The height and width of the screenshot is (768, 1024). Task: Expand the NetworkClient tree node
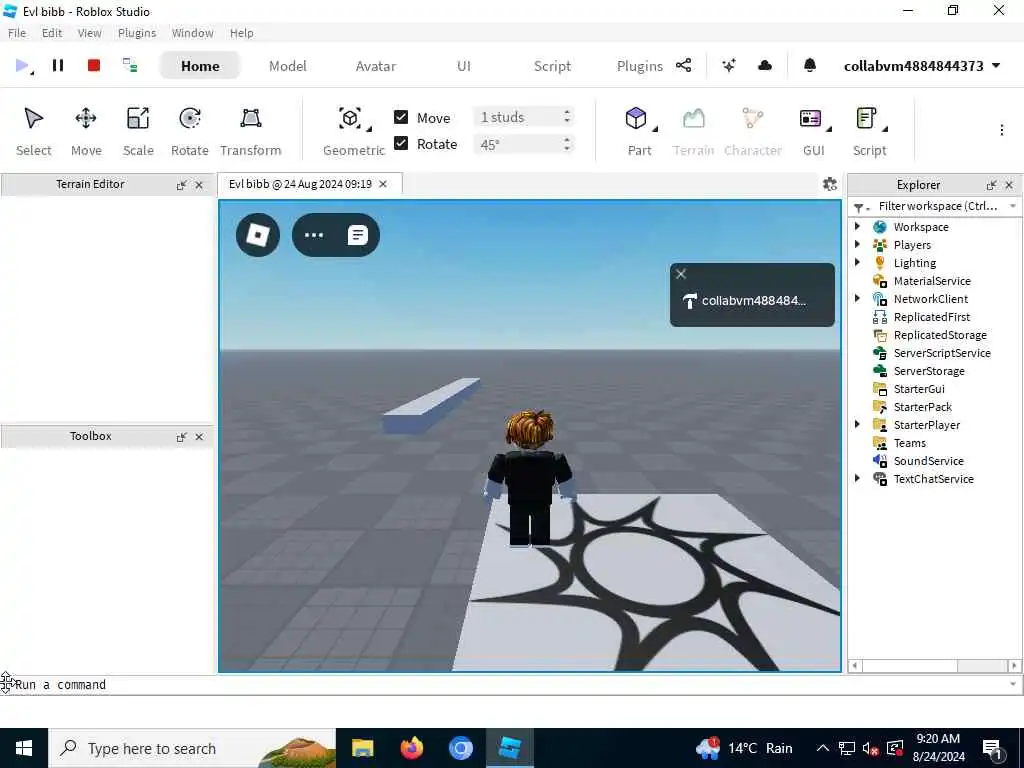[857, 298]
